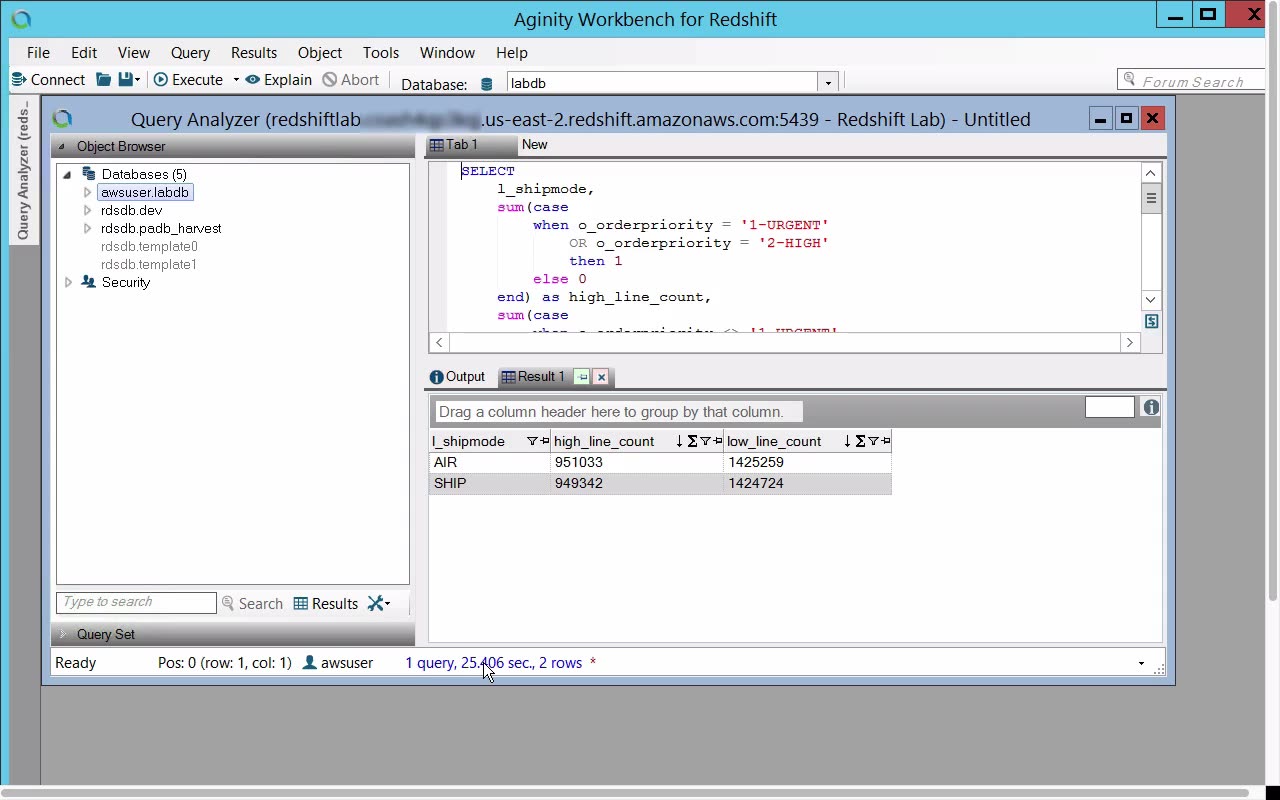The image size is (1280, 800).
Task: Open the Query menu
Action: pyautogui.click(x=190, y=53)
